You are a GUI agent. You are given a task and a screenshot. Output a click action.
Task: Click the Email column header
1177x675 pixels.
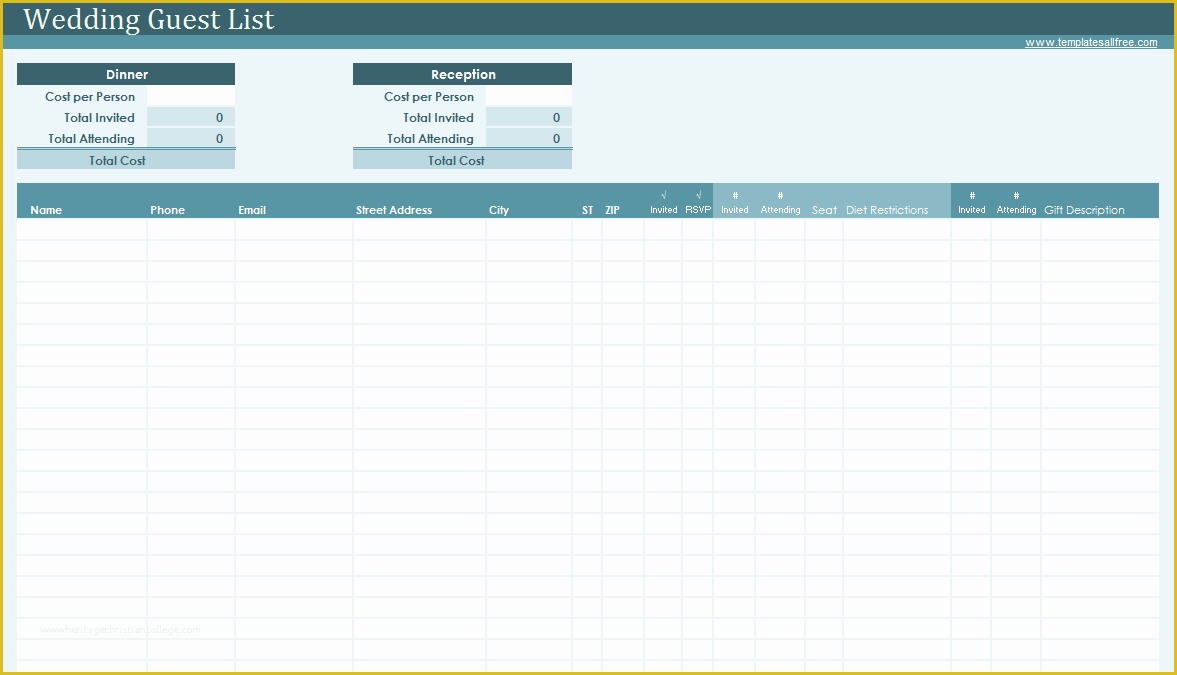252,210
